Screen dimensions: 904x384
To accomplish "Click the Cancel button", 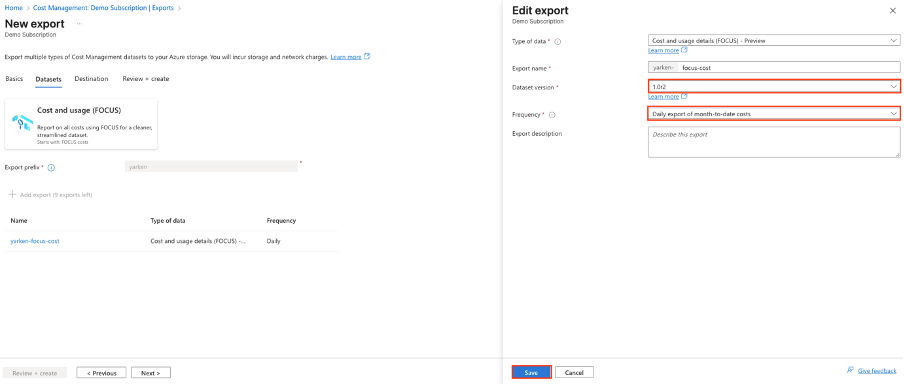I will (x=574, y=372).
